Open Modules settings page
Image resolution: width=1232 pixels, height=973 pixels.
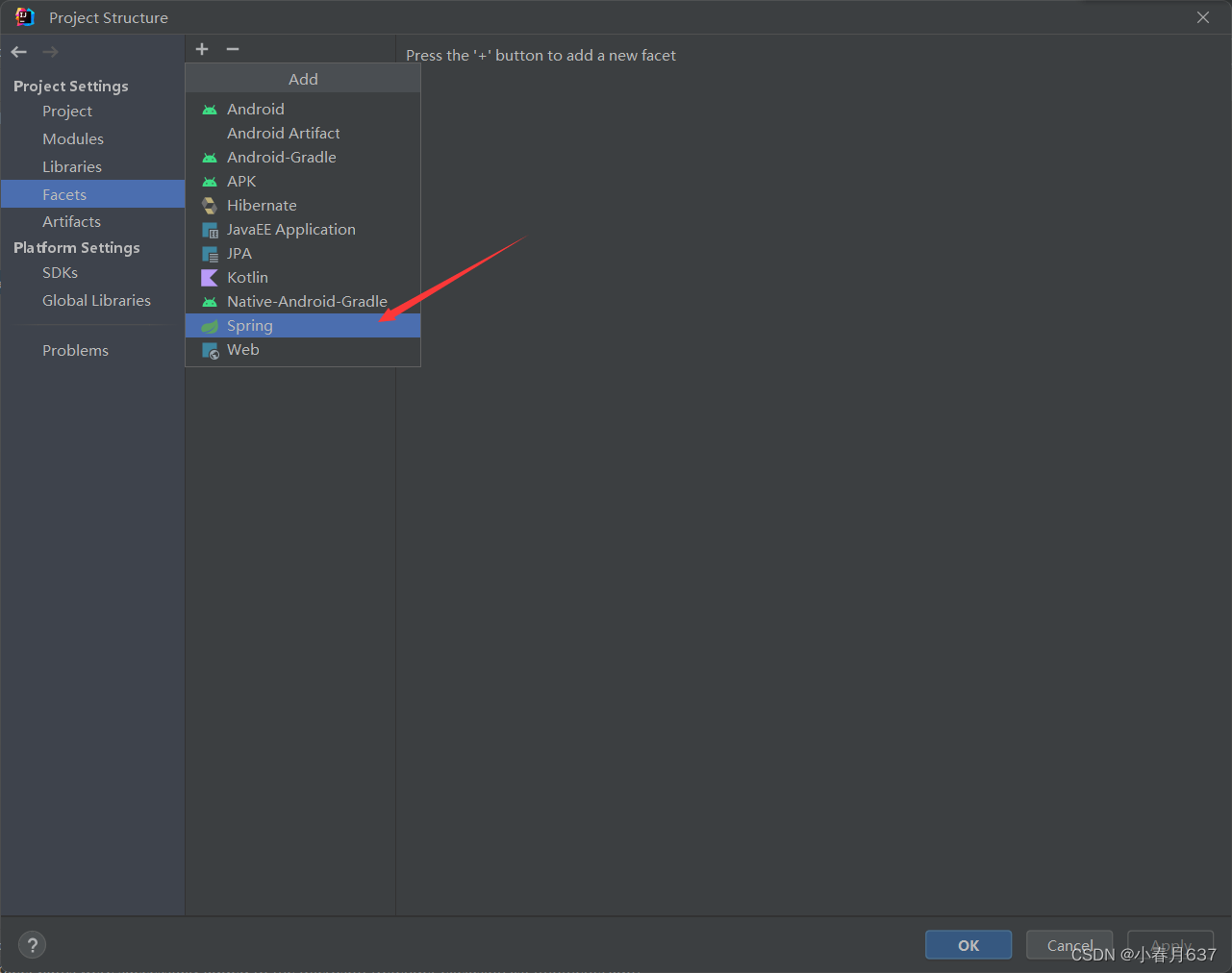pos(92,139)
